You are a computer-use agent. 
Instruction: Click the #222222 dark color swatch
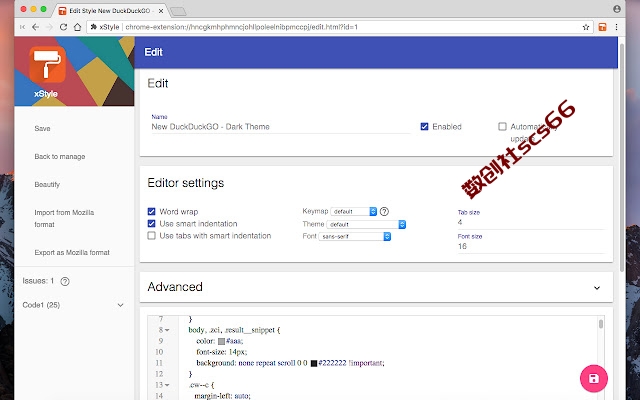314,363
